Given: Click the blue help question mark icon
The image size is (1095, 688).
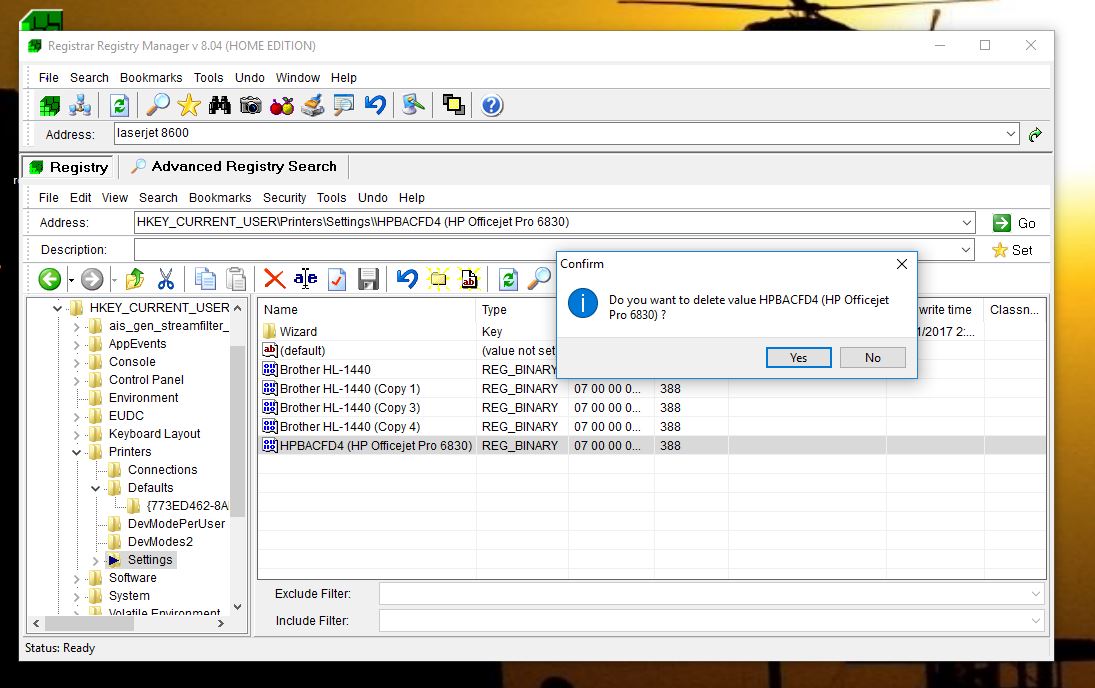Looking at the screenshot, I should 492,105.
